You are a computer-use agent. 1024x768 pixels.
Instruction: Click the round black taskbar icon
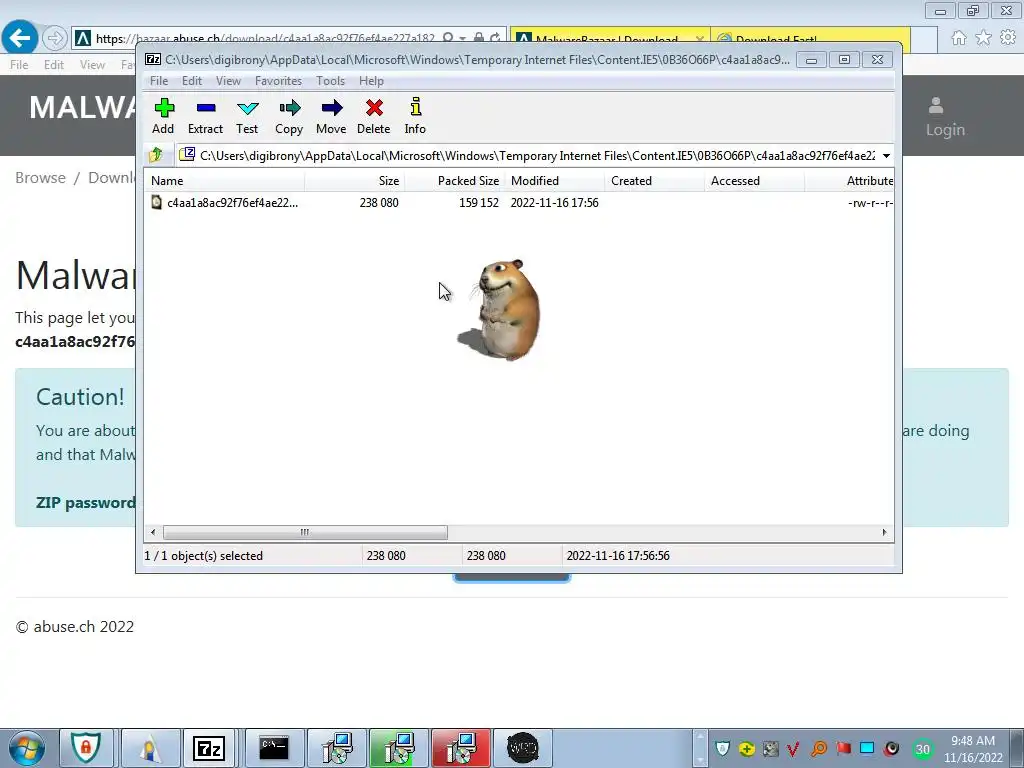click(x=522, y=748)
